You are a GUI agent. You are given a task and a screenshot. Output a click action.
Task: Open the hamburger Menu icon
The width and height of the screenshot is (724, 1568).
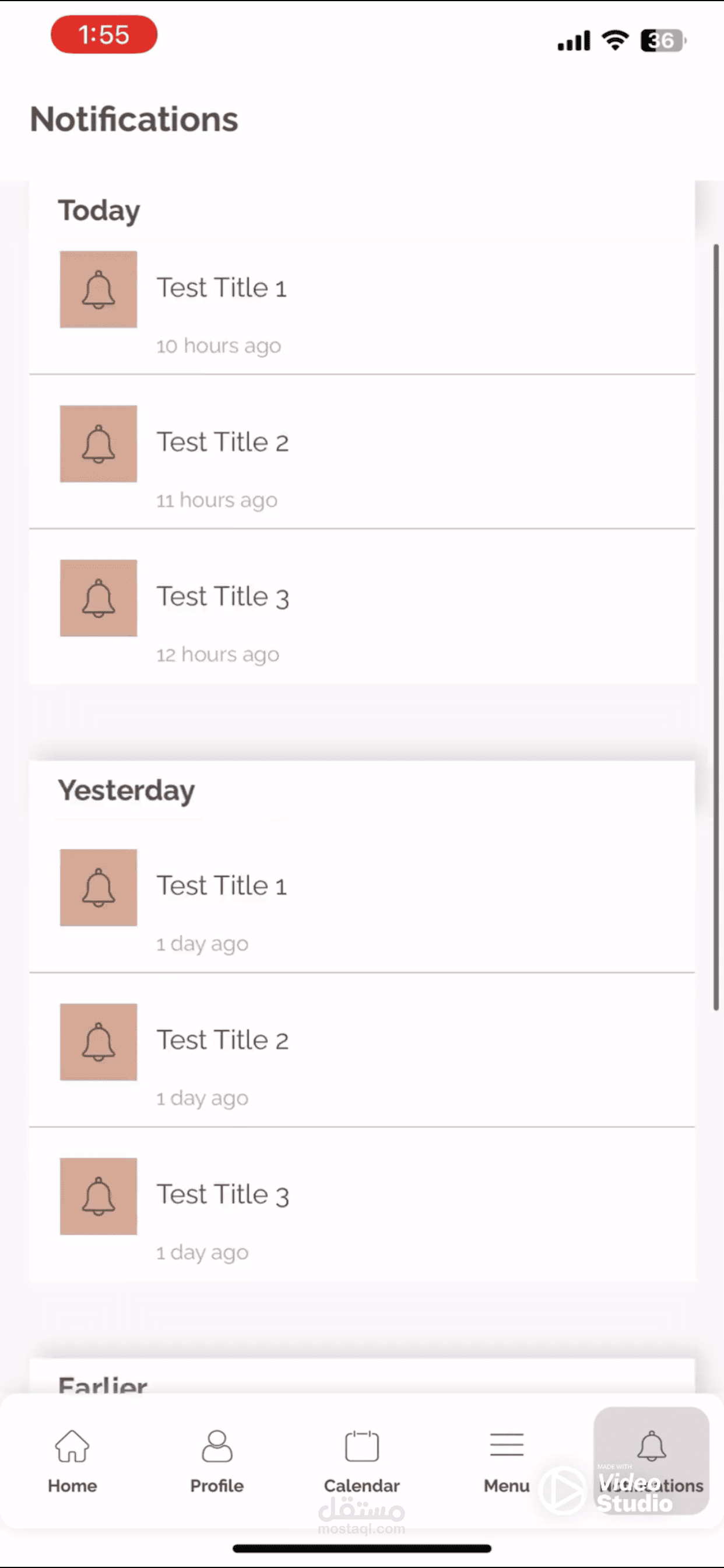pyautogui.click(x=506, y=1444)
